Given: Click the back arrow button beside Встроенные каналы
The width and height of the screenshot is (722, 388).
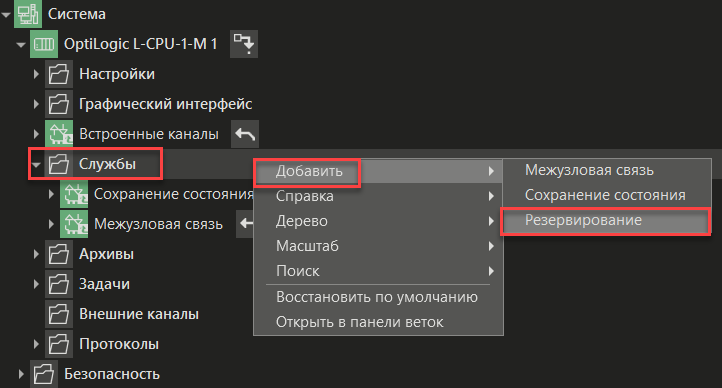Looking at the screenshot, I should [x=245, y=134].
